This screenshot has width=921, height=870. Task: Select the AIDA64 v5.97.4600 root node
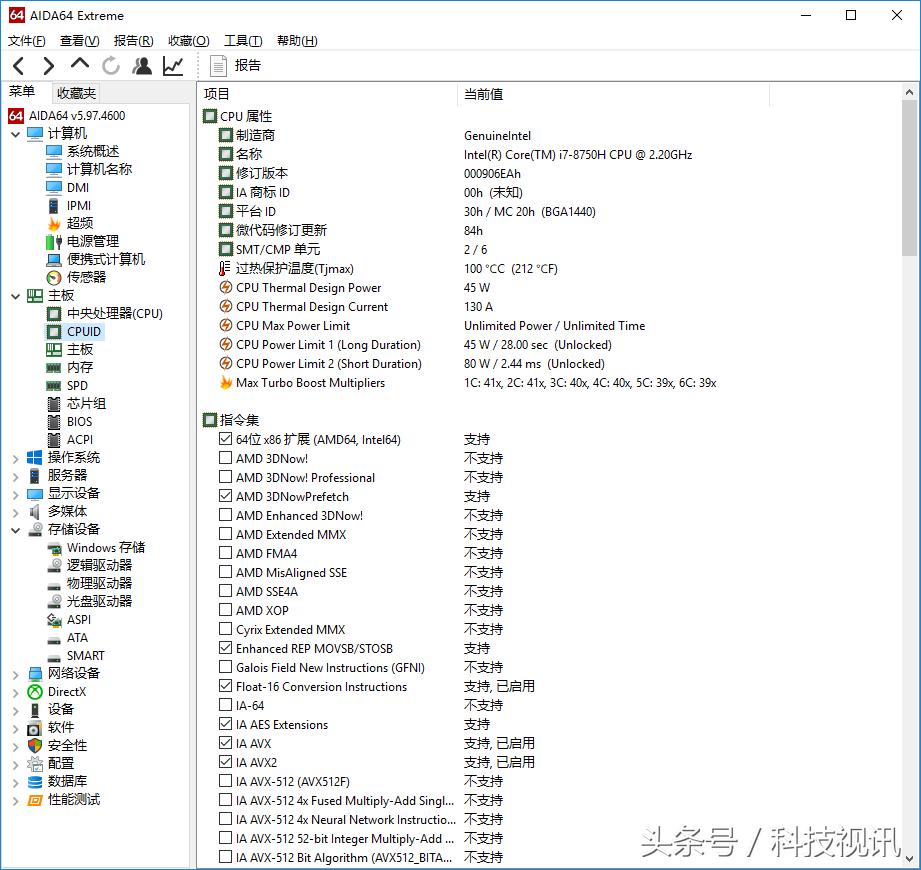pyautogui.click(x=77, y=116)
